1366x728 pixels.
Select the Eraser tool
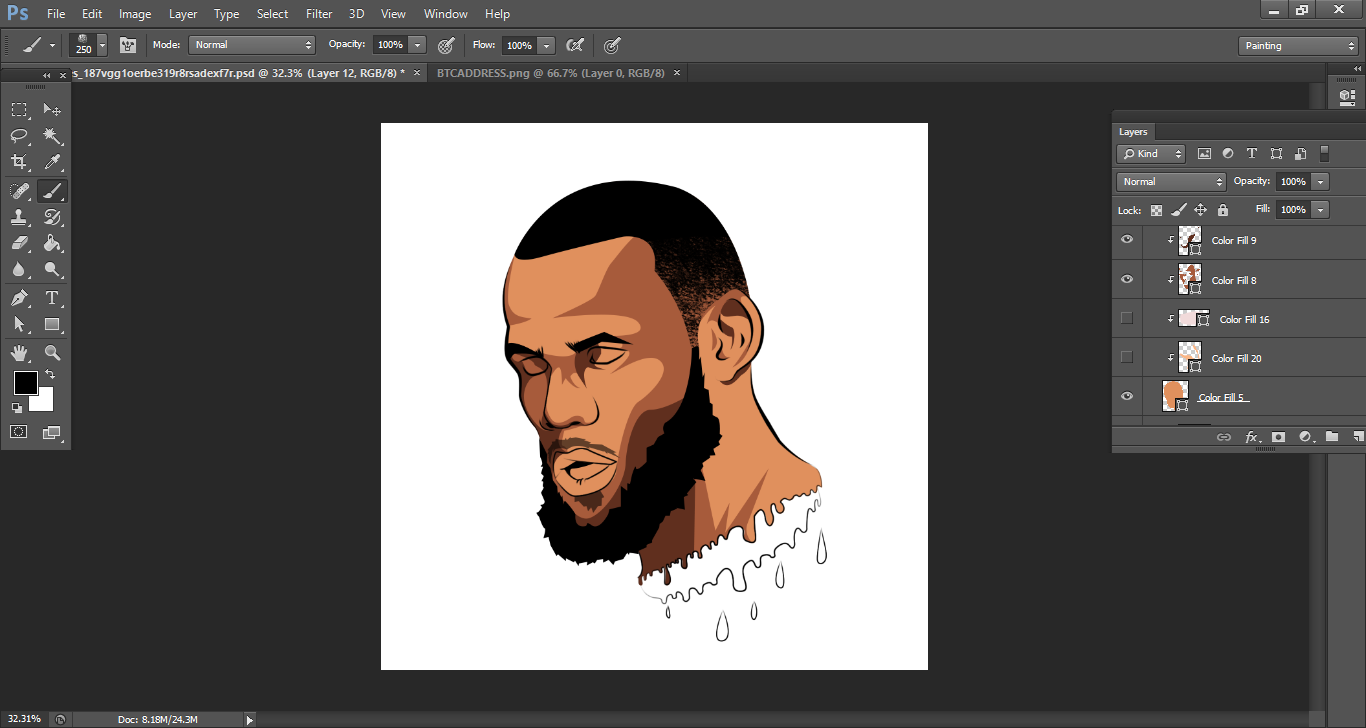19,243
